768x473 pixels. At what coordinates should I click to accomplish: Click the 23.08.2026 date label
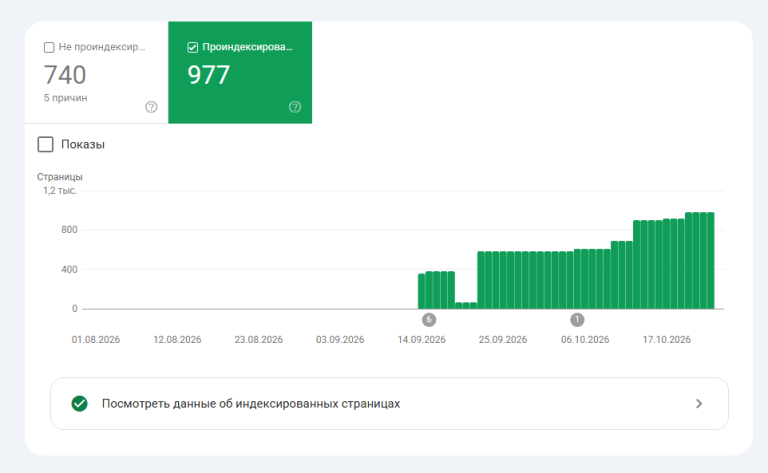click(259, 340)
